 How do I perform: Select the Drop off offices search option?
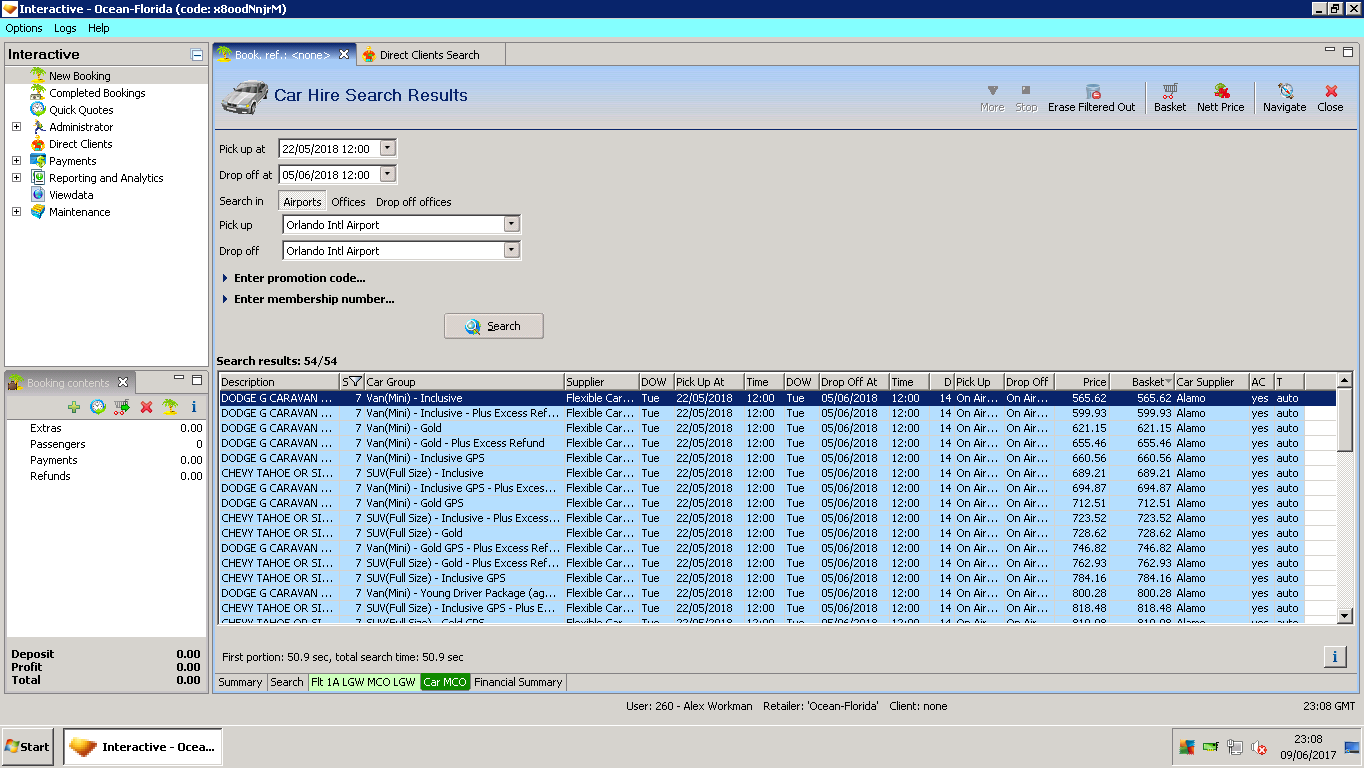413,202
